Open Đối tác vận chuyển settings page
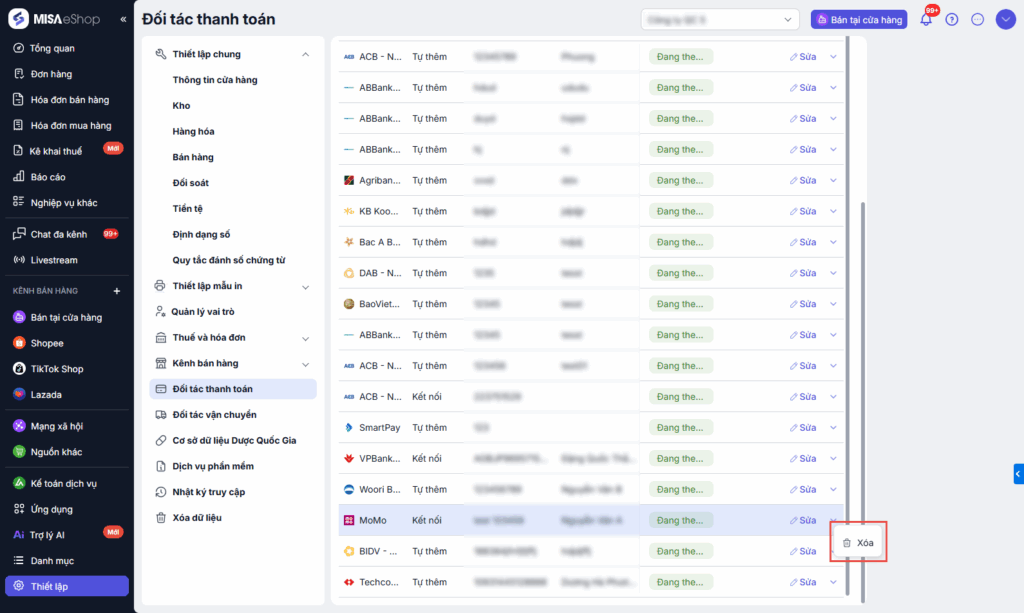Image resolution: width=1024 pixels, height=613 pixels. (214, 415)
